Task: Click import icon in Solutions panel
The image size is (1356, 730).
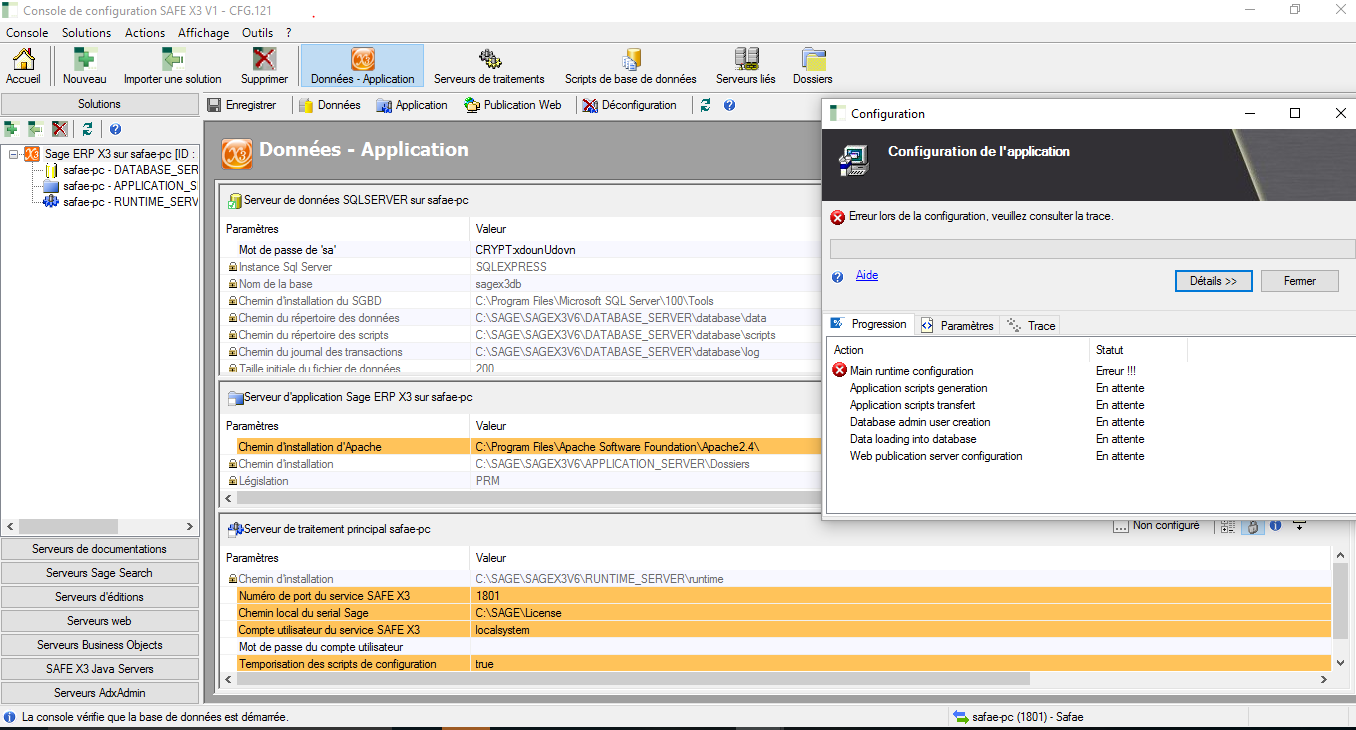Action: pyautogui.click(x=35, y=129)
